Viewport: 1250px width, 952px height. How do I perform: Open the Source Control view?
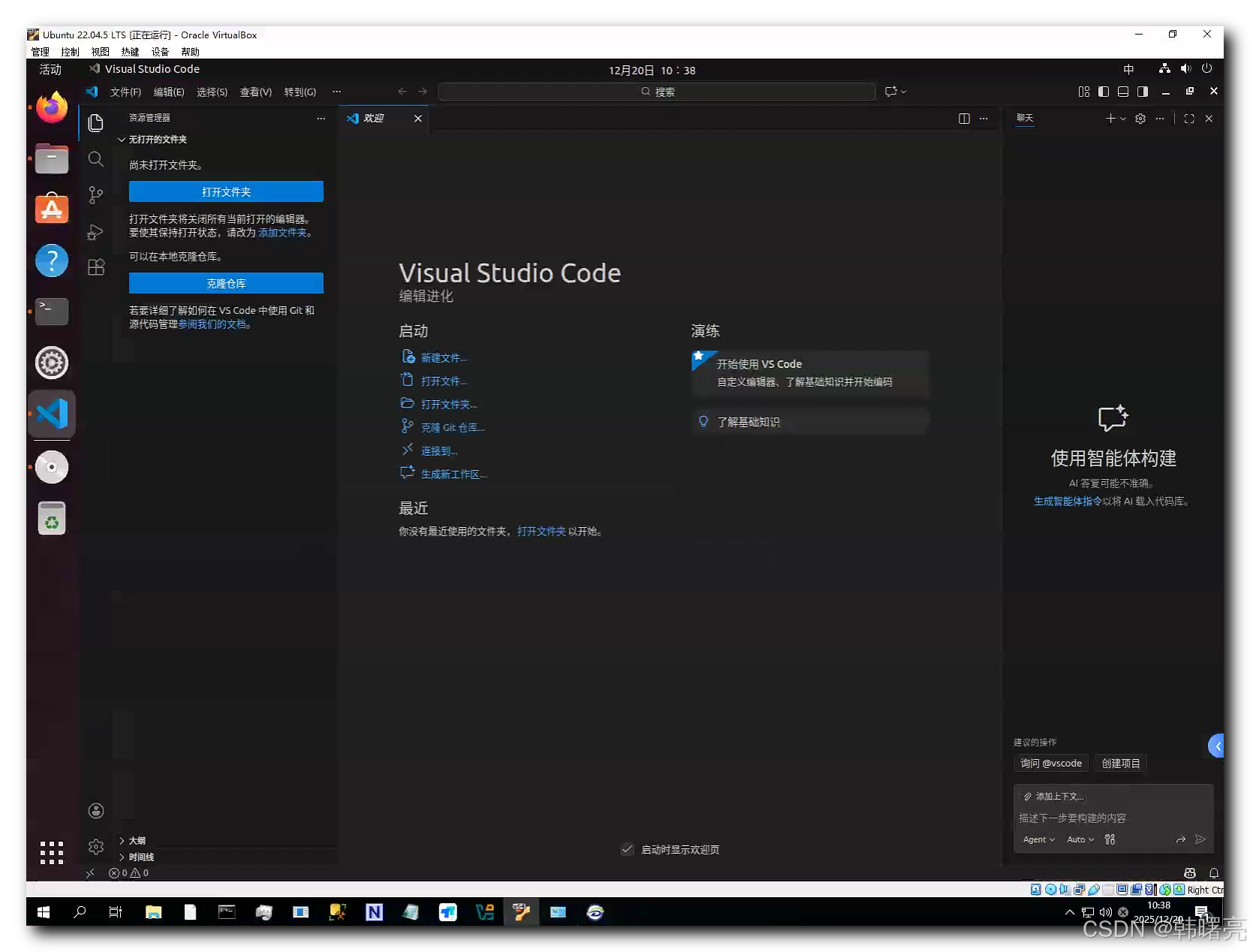pyautogui.click(x=95, y=194)
